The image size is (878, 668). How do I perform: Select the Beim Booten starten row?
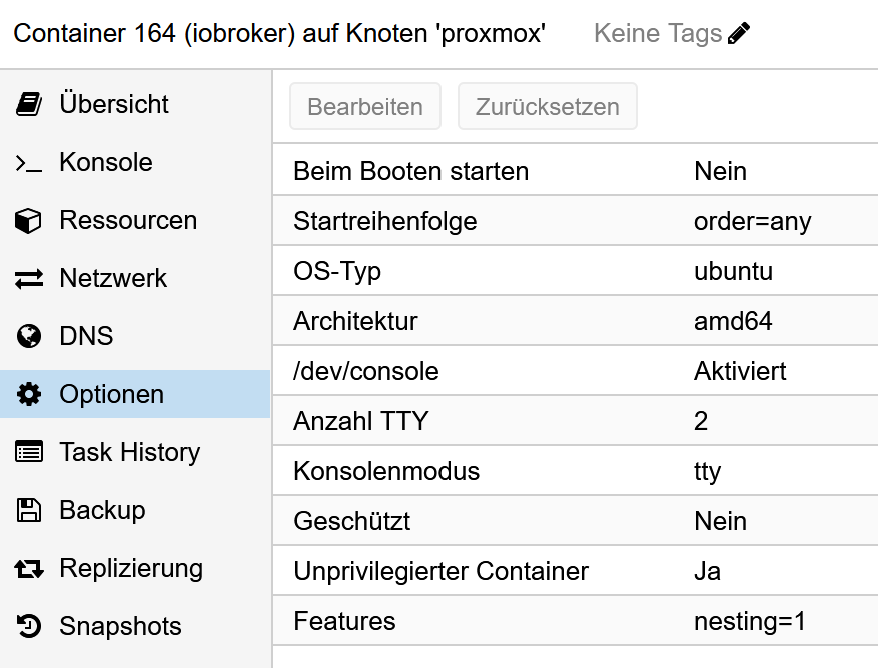click(x=575, y=171)
